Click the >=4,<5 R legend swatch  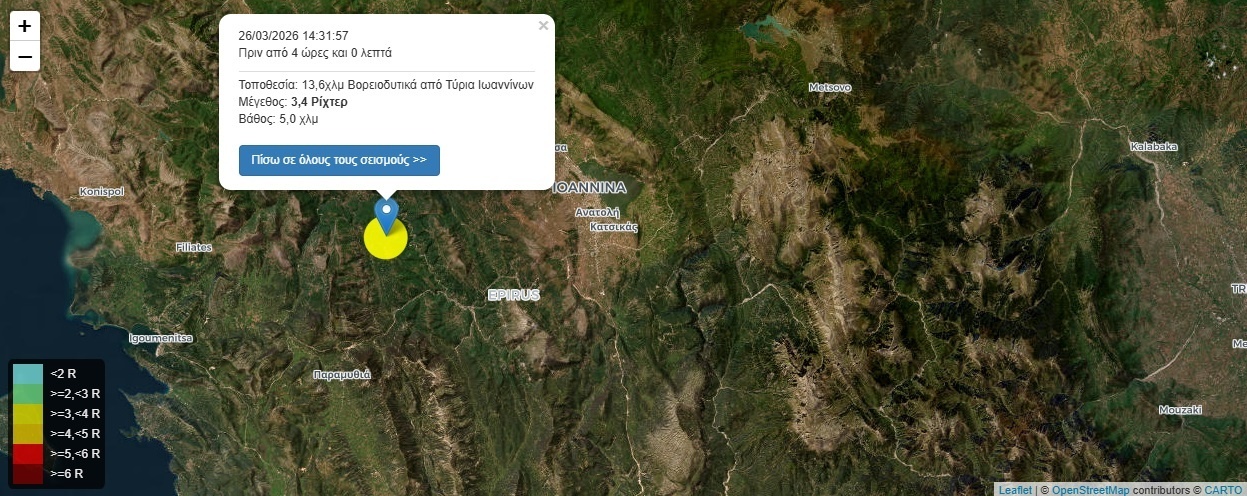tap(28, 434)
